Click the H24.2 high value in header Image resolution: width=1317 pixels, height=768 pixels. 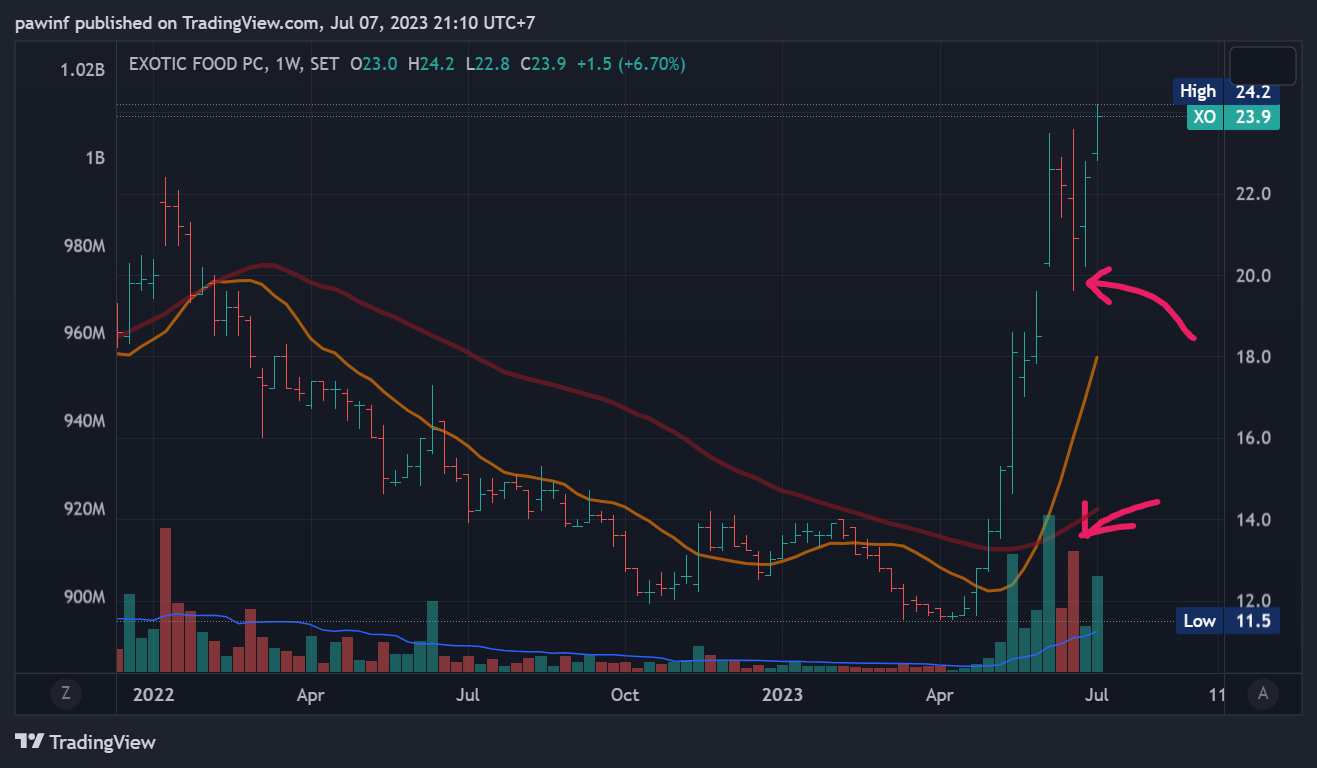coord(431,64)
